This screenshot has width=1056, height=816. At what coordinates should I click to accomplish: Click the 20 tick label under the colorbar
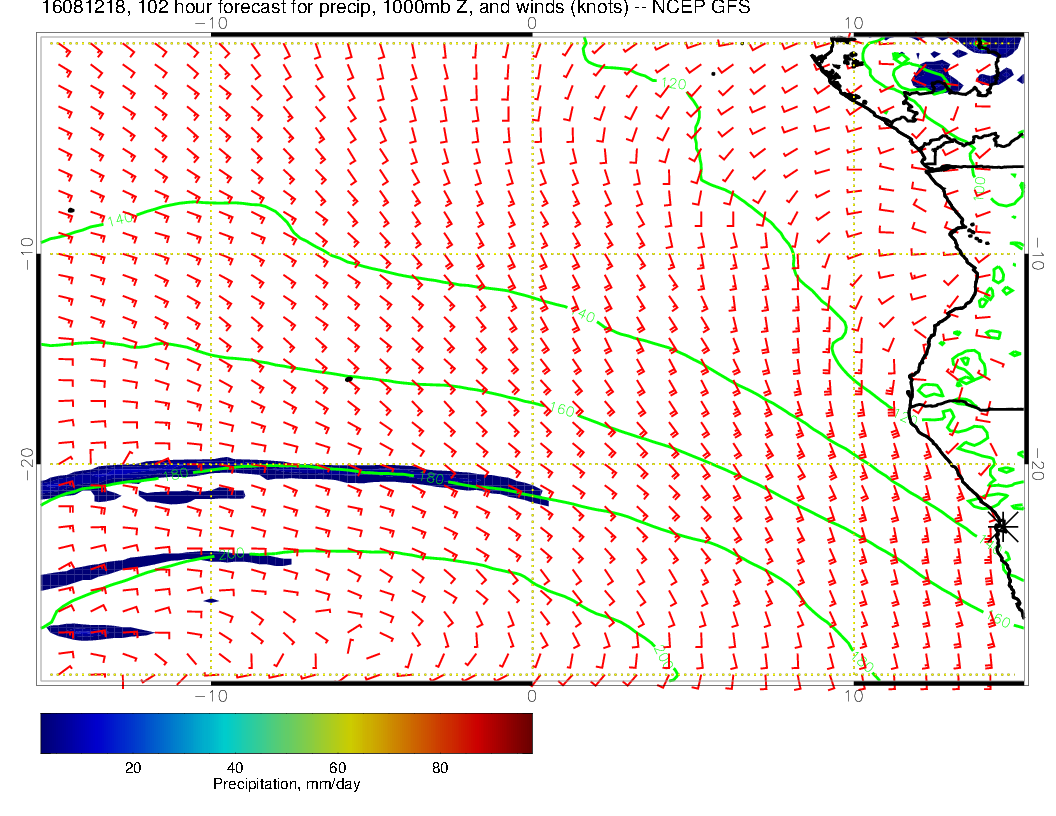pyautogui.click(x=132, y=767)
